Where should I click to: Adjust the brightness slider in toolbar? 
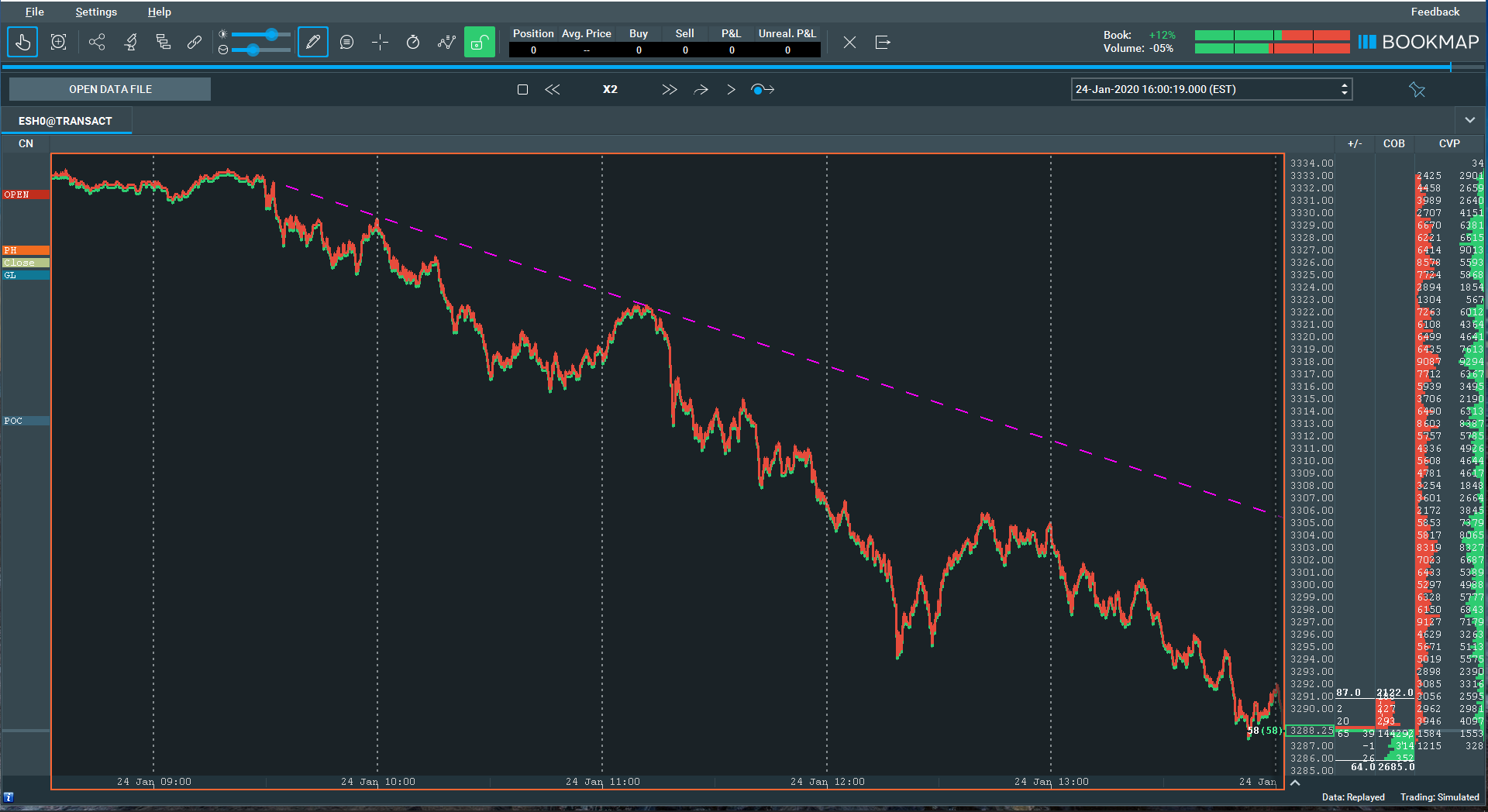tap(270, 34)
